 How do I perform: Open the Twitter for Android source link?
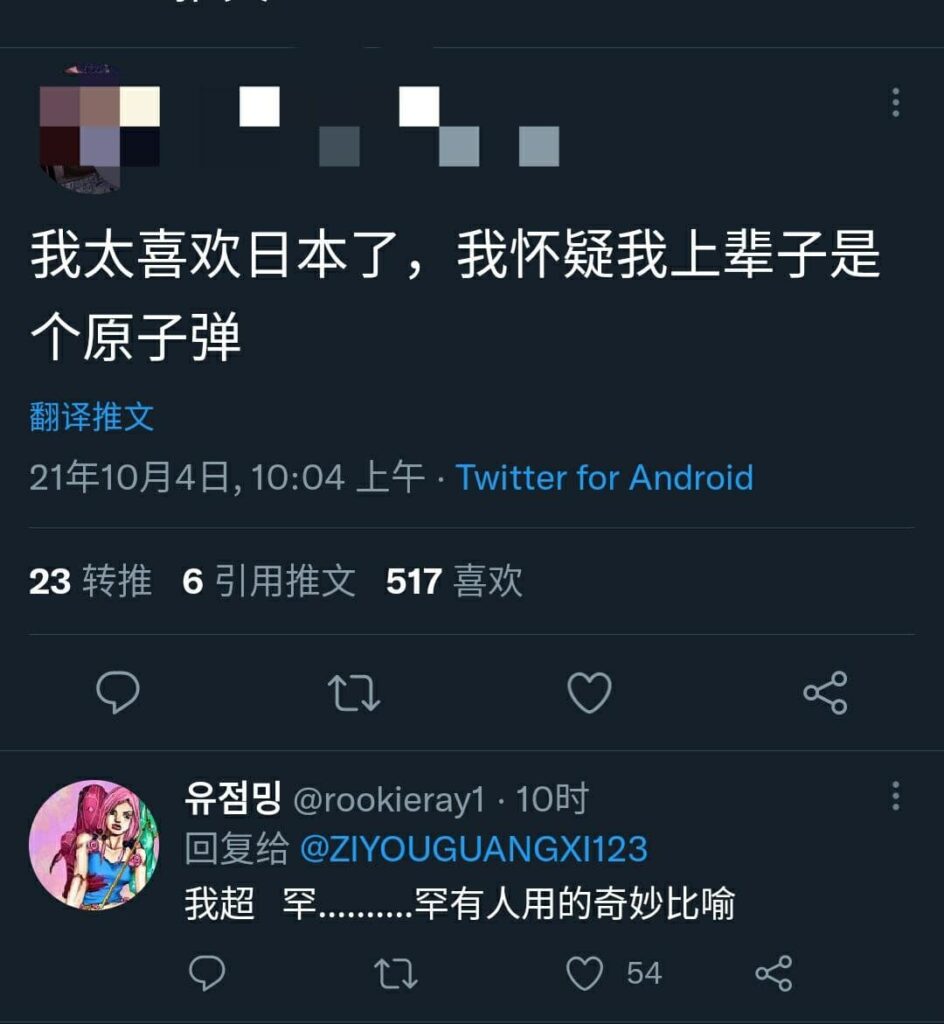[605, 477]
